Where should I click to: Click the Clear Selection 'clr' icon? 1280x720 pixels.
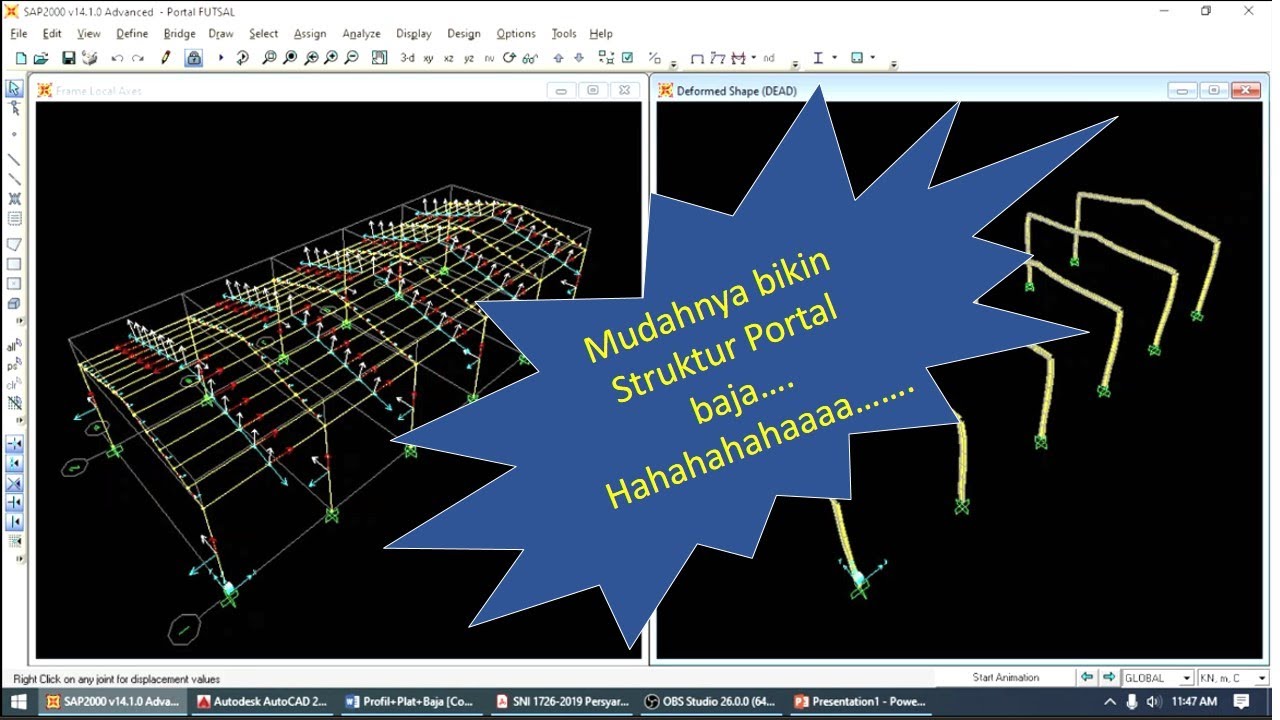pos(14,384)
